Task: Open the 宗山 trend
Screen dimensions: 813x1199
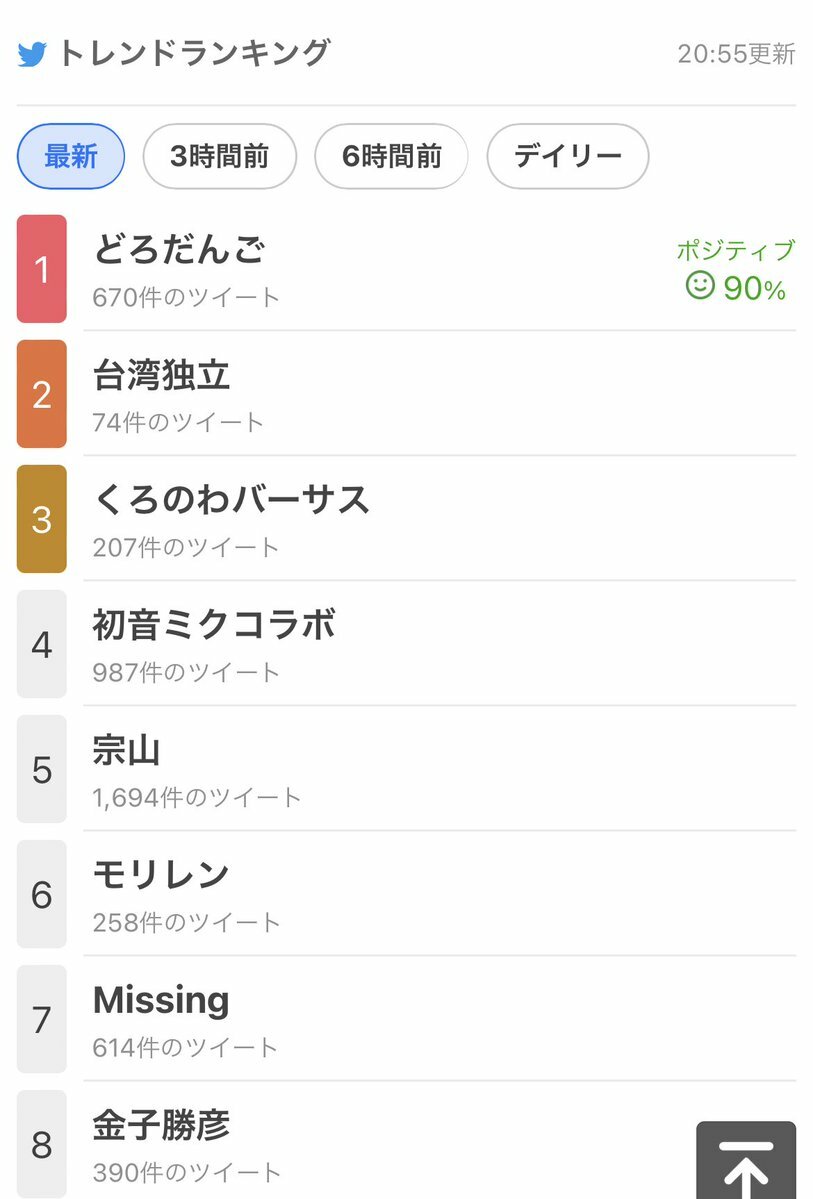Action: point(127,749)
